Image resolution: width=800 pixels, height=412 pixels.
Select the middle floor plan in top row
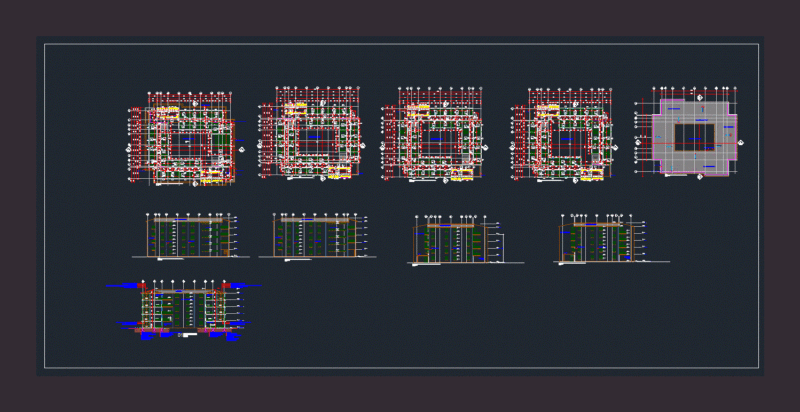[x=434, y=134]
